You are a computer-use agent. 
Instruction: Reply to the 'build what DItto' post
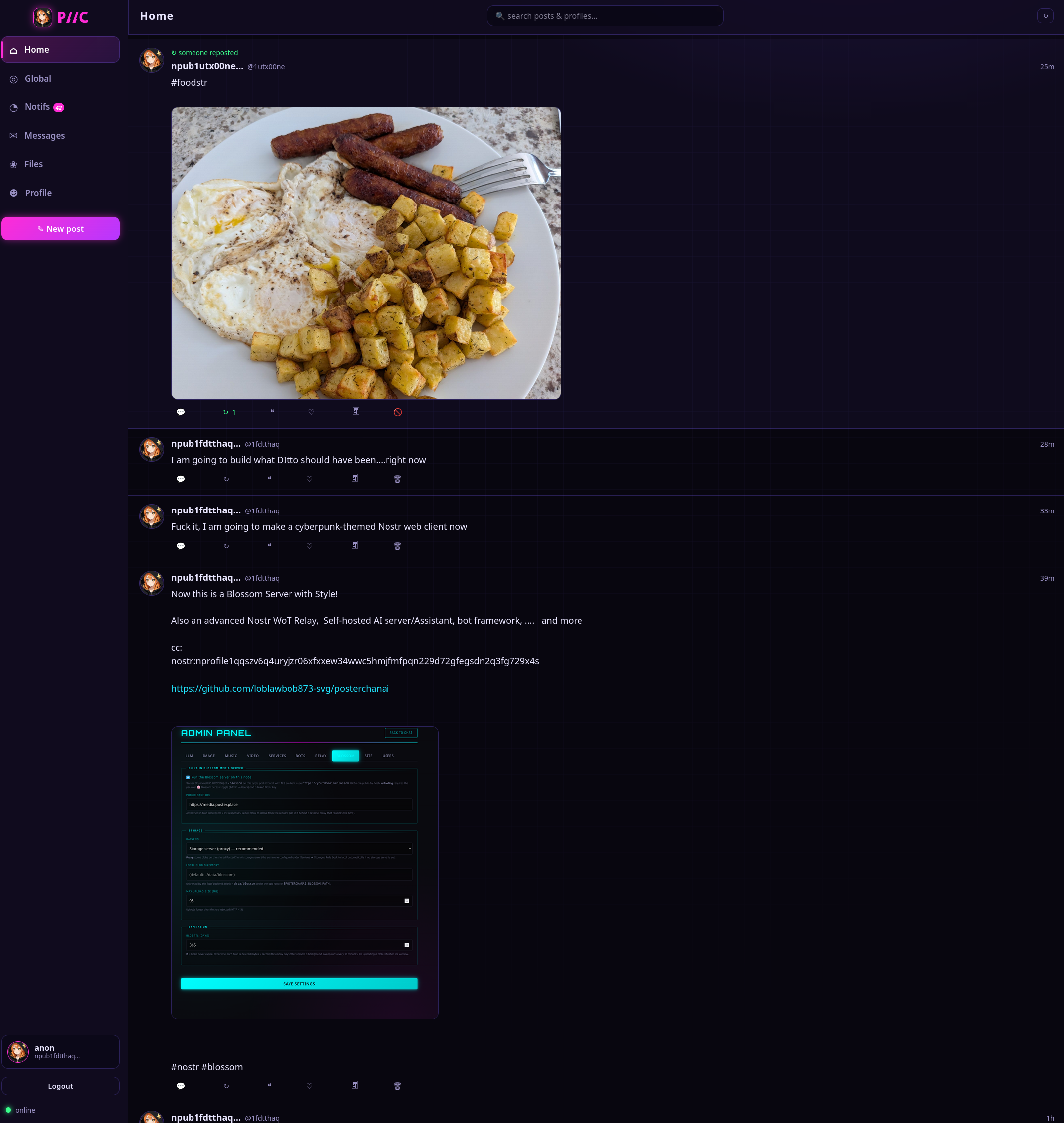(181, 479)
